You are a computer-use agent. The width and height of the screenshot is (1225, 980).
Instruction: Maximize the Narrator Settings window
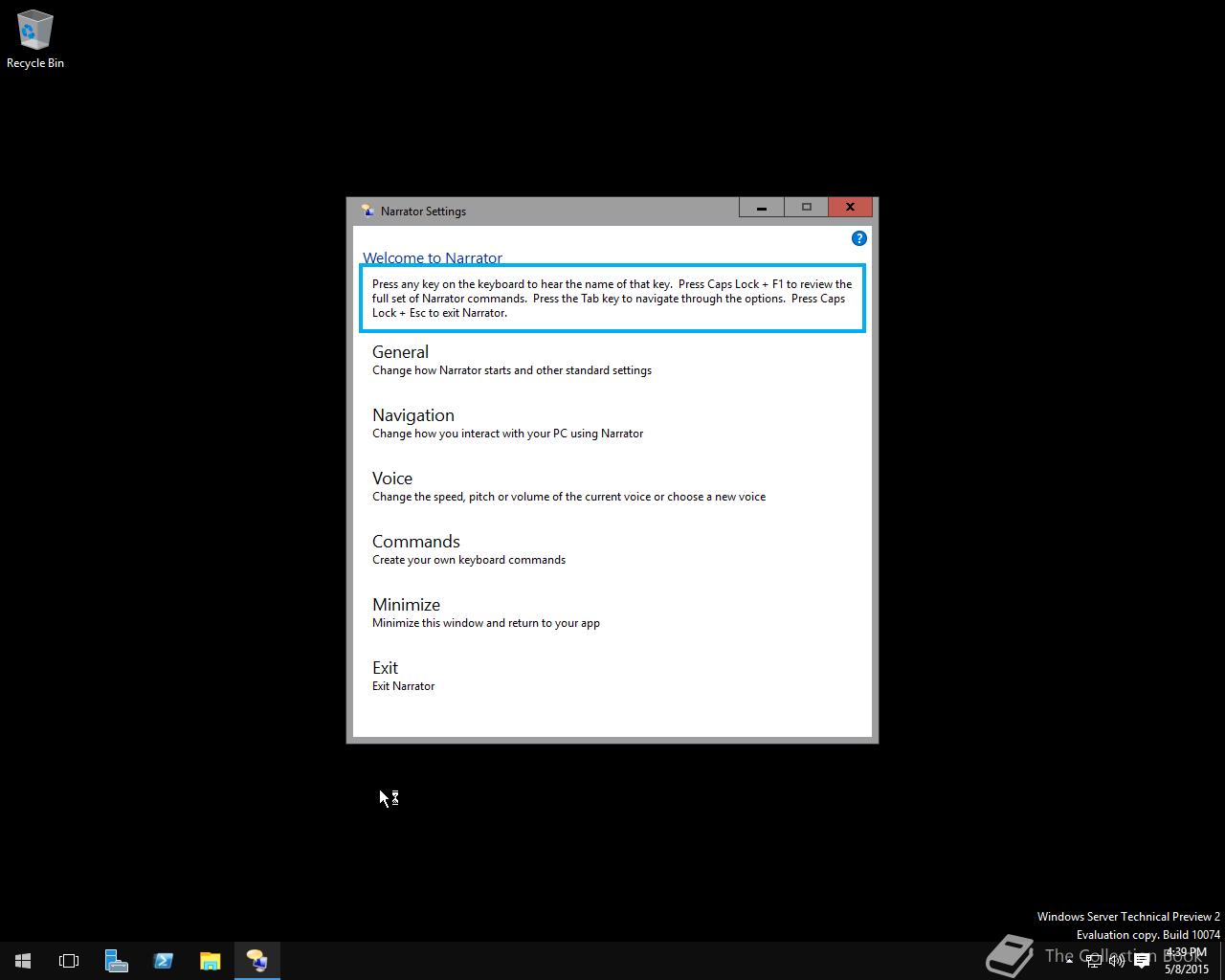point(806,208)
